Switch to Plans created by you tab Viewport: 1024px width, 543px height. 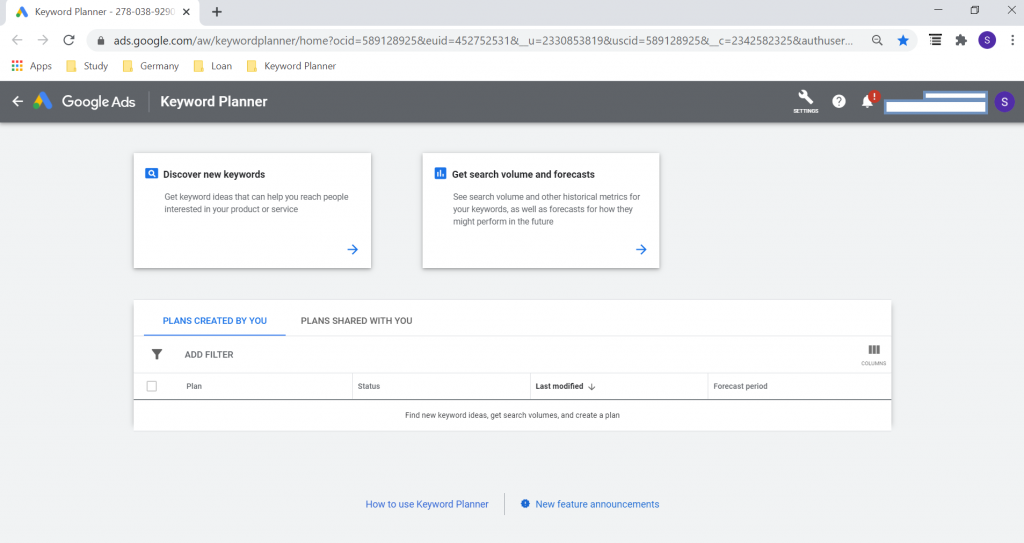[x=214, y=320]
